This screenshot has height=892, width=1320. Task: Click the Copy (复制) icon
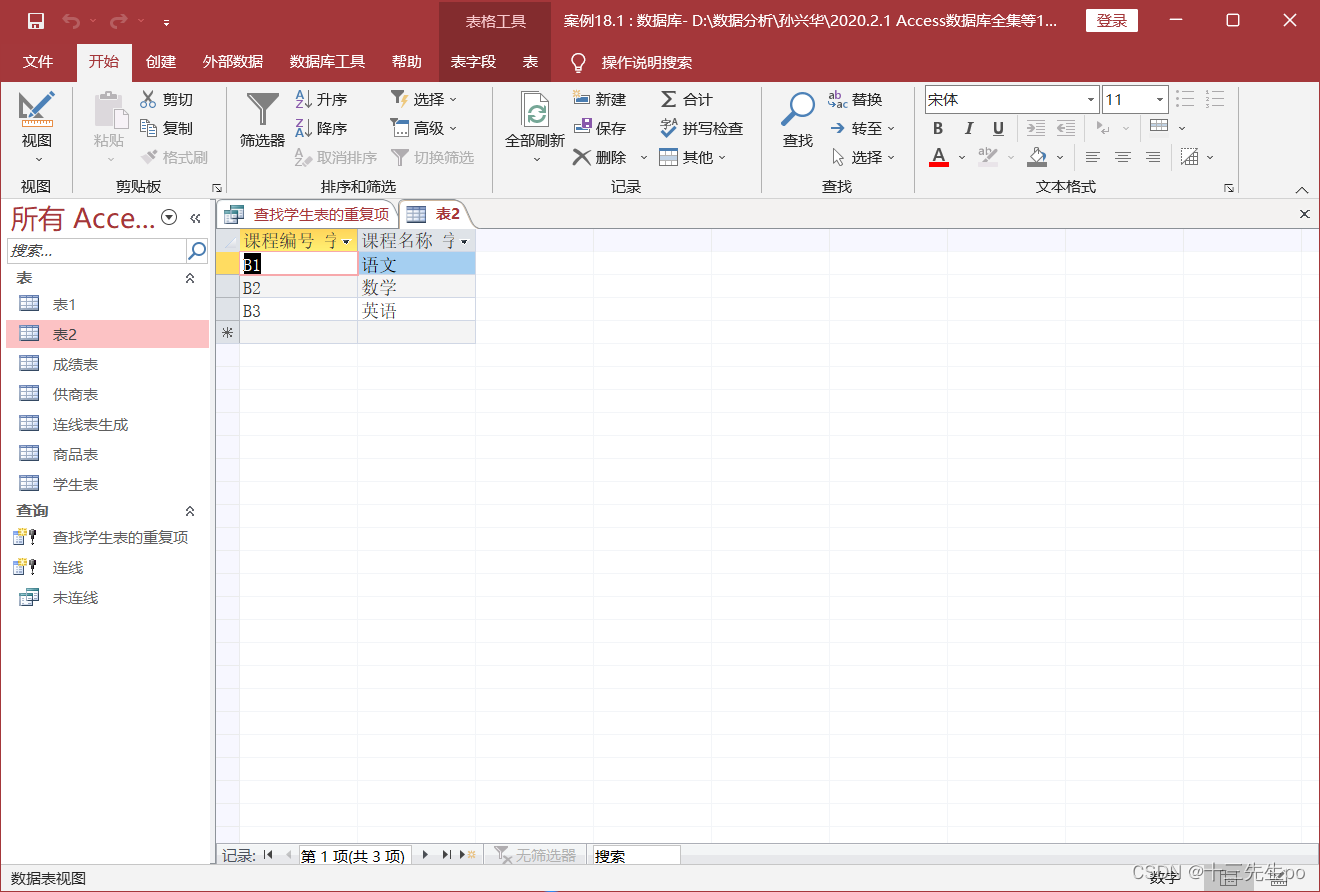click(148, 128)
